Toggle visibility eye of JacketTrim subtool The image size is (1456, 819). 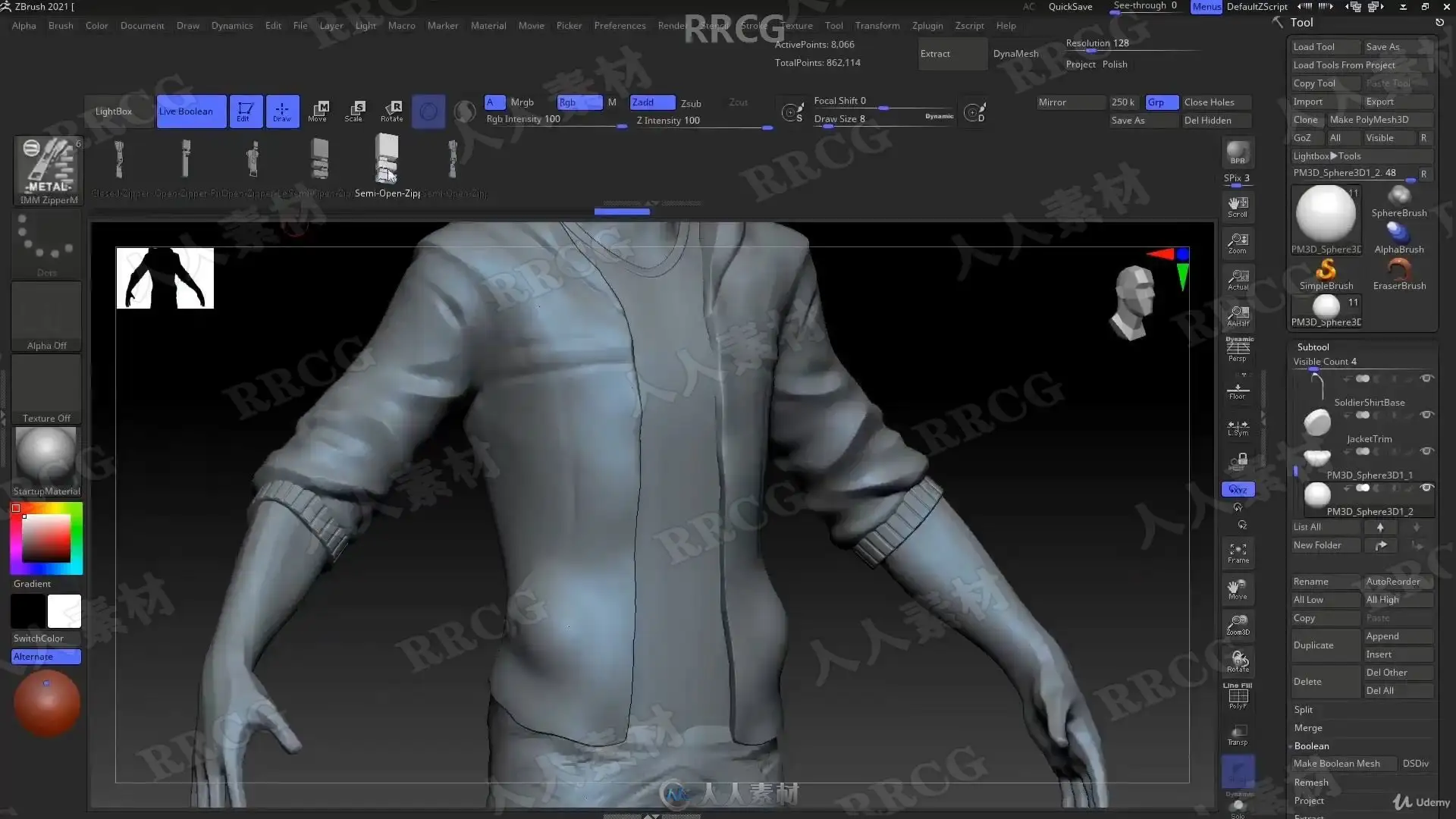[x=1426, y=415]
